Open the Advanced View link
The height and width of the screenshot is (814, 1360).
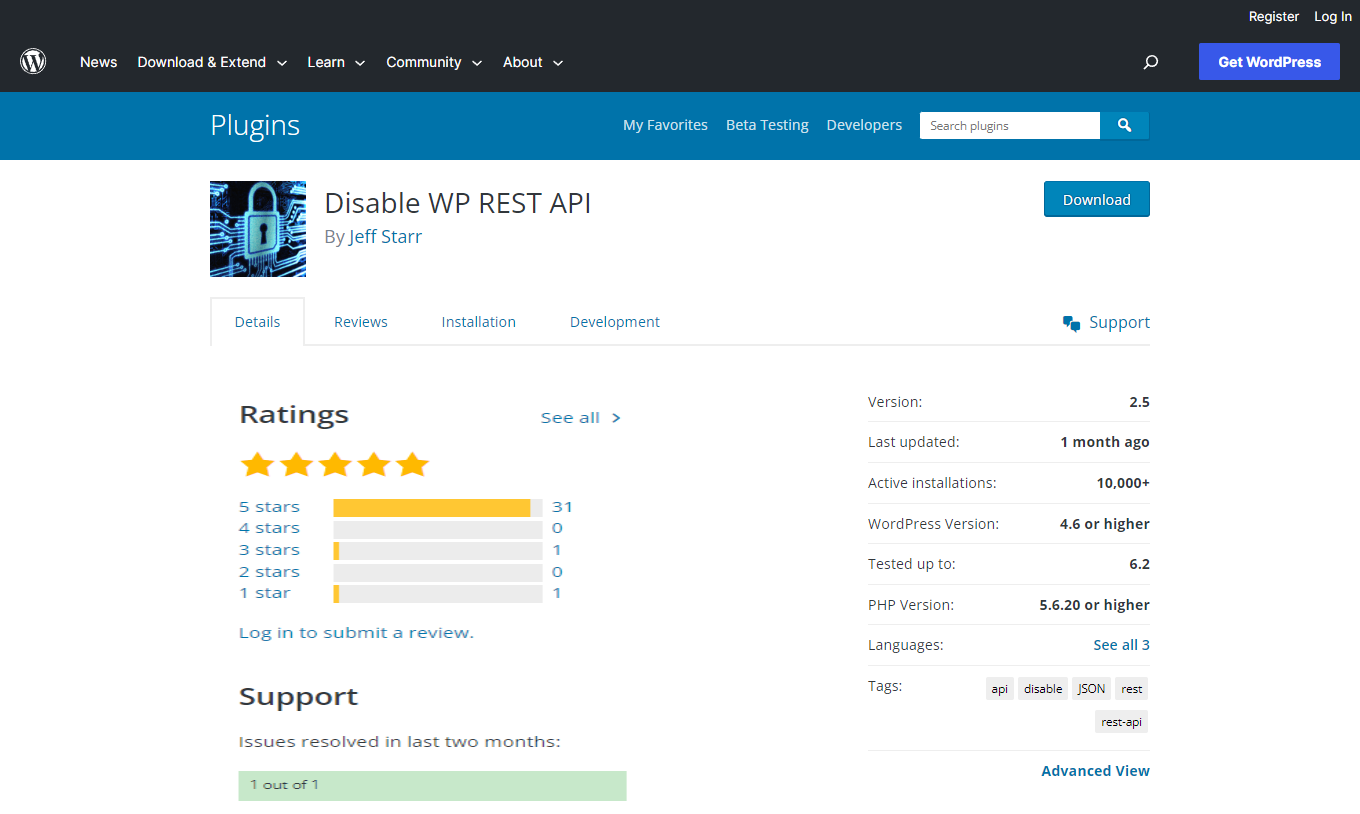[x=1095, y=771]
